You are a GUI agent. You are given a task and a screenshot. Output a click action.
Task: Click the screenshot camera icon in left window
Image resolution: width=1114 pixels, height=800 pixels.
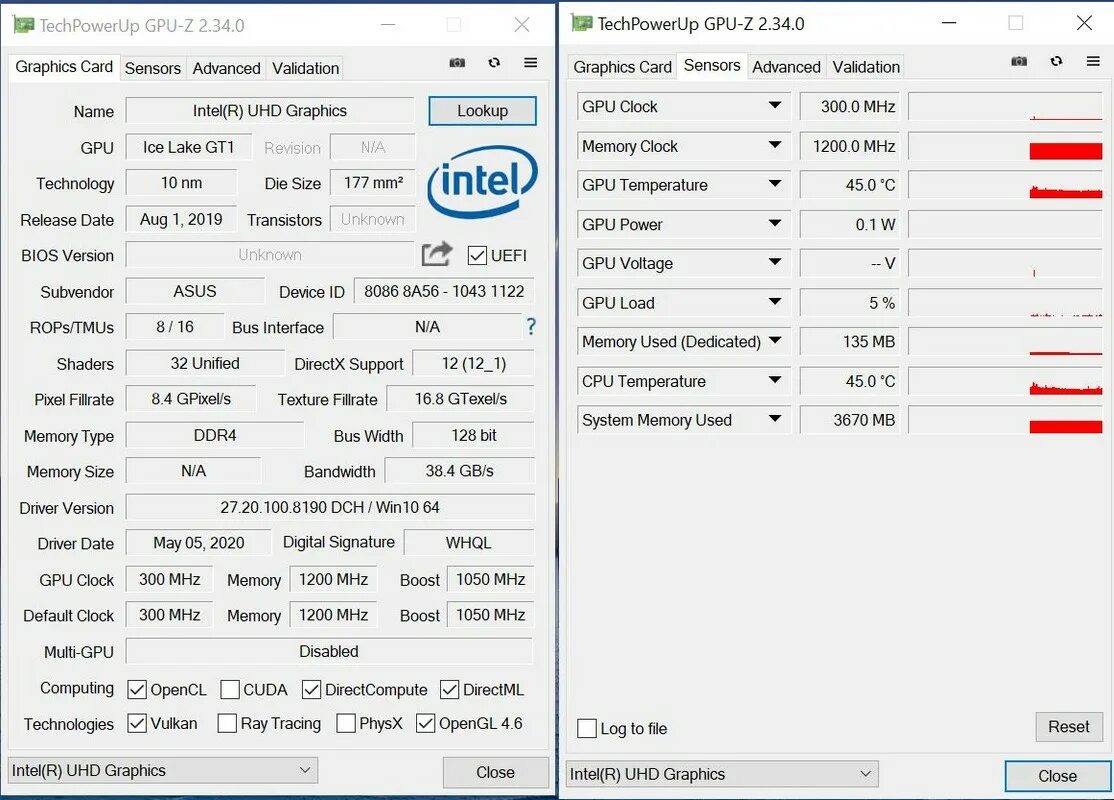click(x=457, y=63)
